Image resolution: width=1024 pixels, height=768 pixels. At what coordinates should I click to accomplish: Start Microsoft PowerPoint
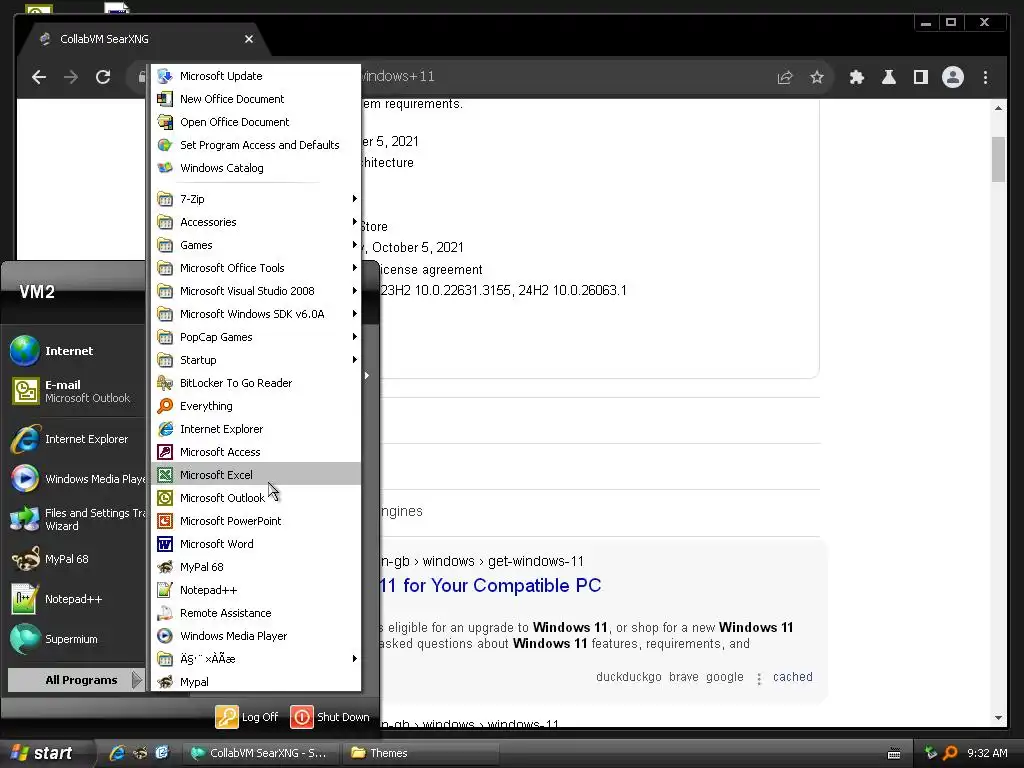255,521
